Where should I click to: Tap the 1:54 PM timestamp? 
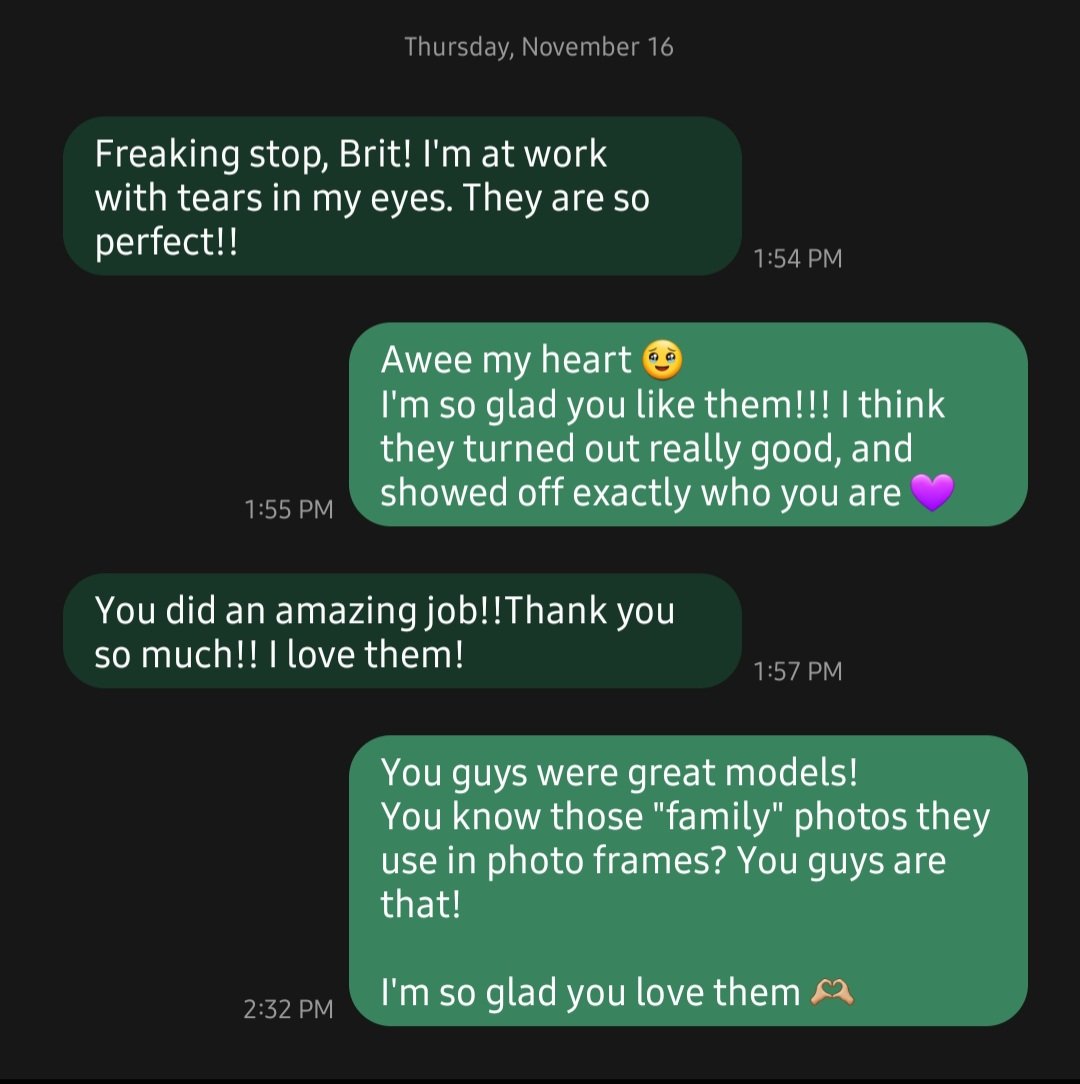pos(798,259)
